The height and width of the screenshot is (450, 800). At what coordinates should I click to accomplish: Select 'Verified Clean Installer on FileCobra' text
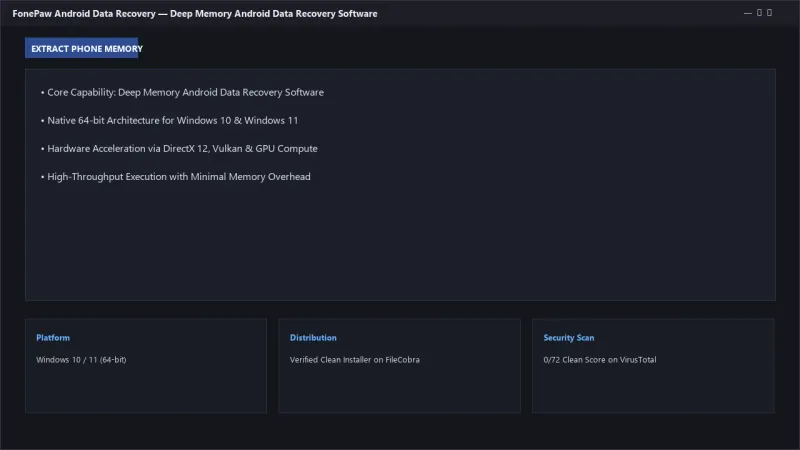click(x=355, y=360)
